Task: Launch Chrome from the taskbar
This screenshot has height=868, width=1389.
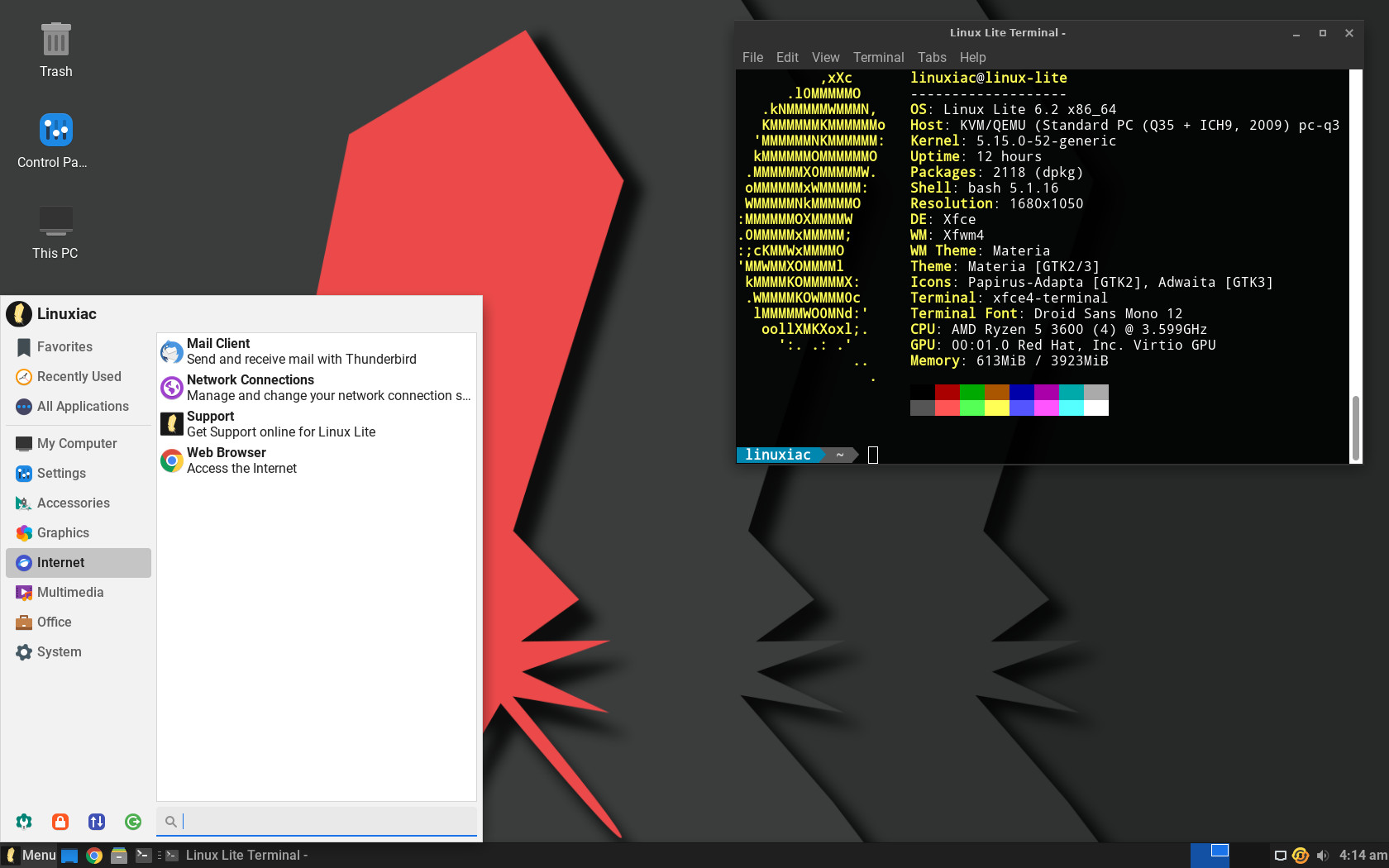Action: click(x=94, y=856)
